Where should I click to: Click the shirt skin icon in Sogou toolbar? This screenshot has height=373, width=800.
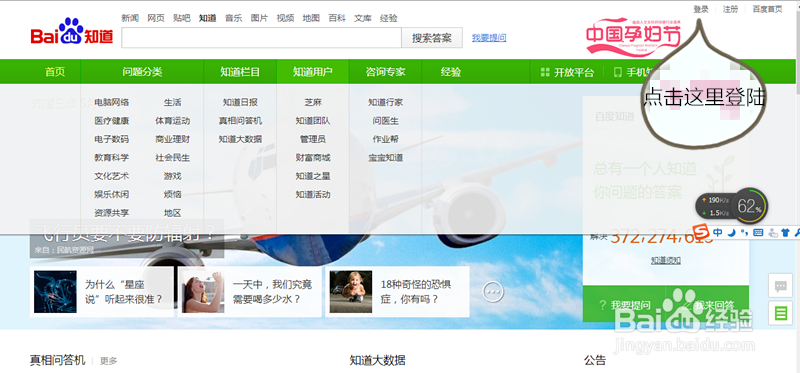click(785, 233)
